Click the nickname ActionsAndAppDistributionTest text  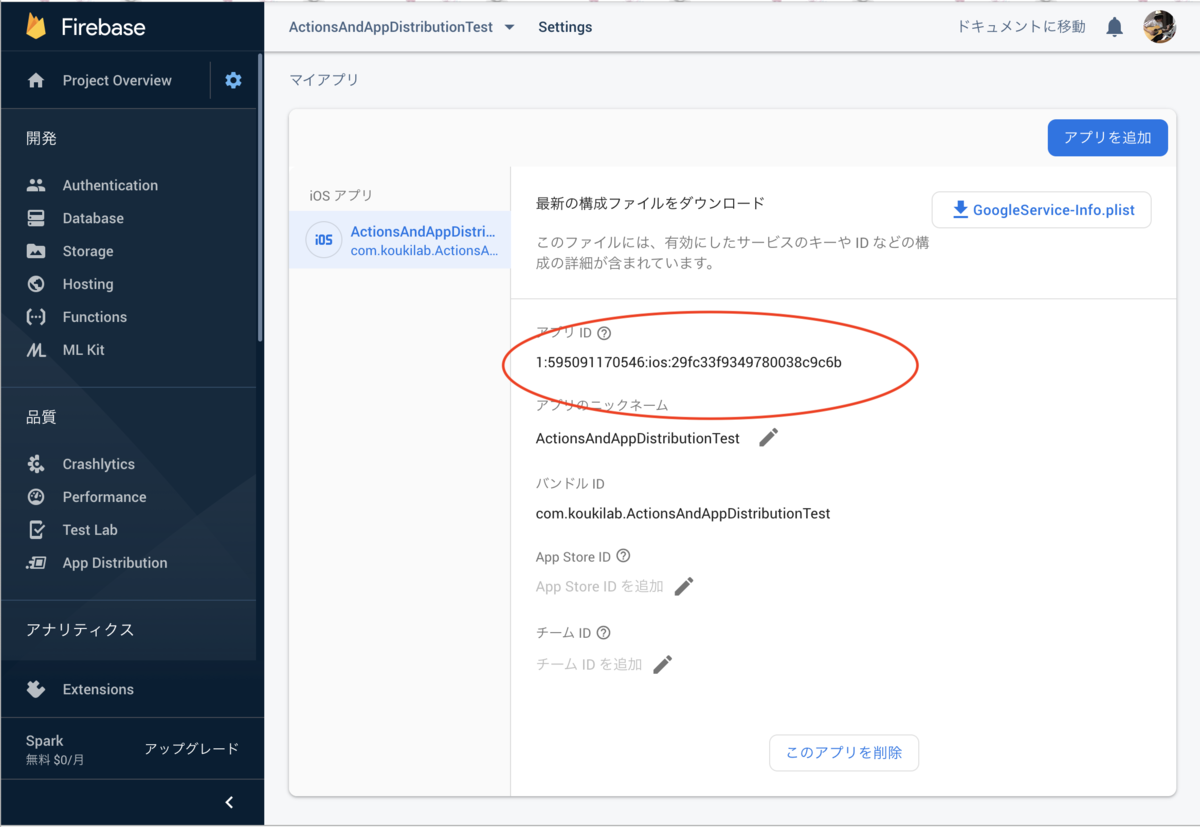638,438
